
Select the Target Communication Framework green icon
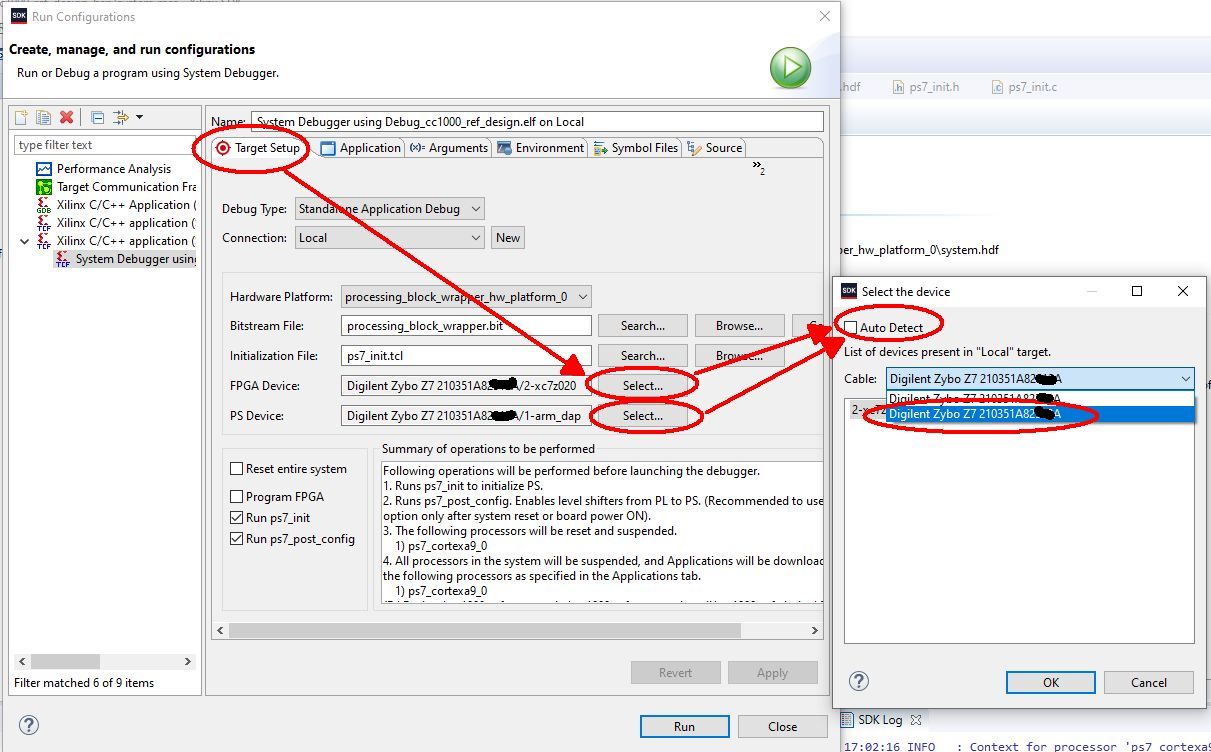pyautogui.click(x=44, y=187)
